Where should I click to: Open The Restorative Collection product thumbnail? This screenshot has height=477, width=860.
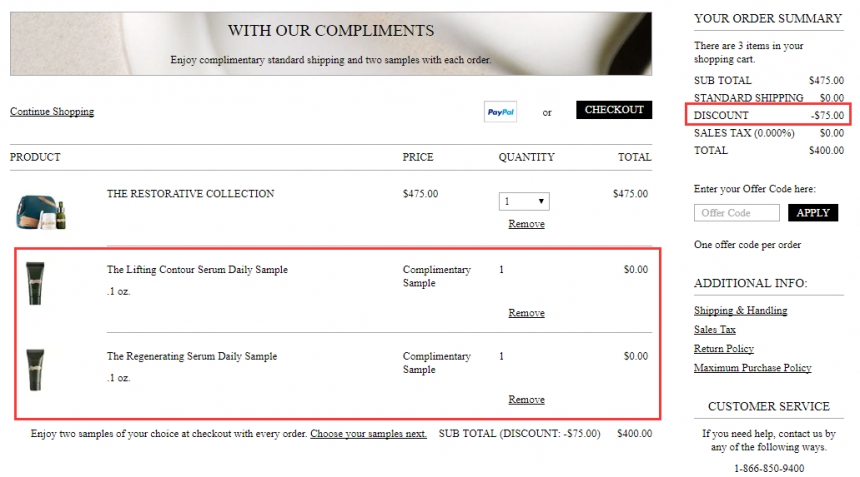coord(41,212)
